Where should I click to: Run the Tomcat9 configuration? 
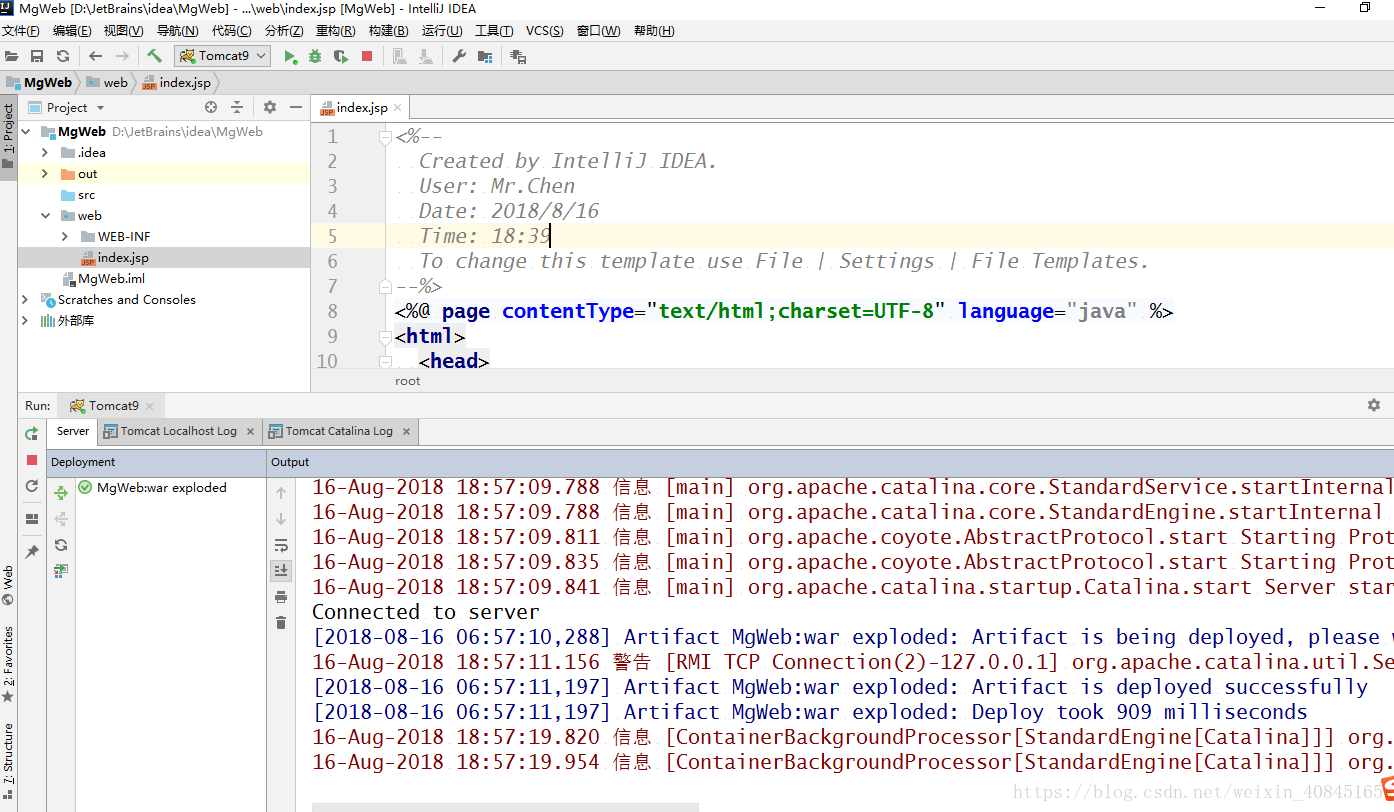click(291, 56)
